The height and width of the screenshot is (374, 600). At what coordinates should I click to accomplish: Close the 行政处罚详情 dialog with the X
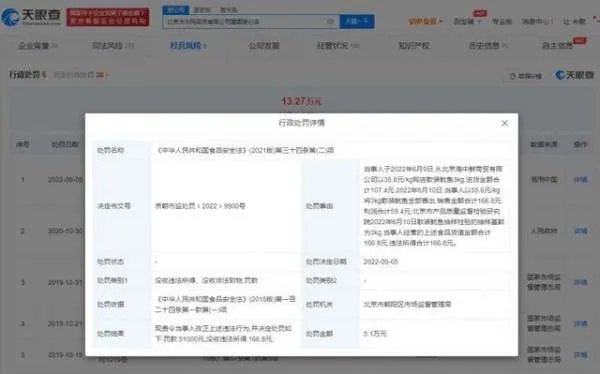point(504,123)
